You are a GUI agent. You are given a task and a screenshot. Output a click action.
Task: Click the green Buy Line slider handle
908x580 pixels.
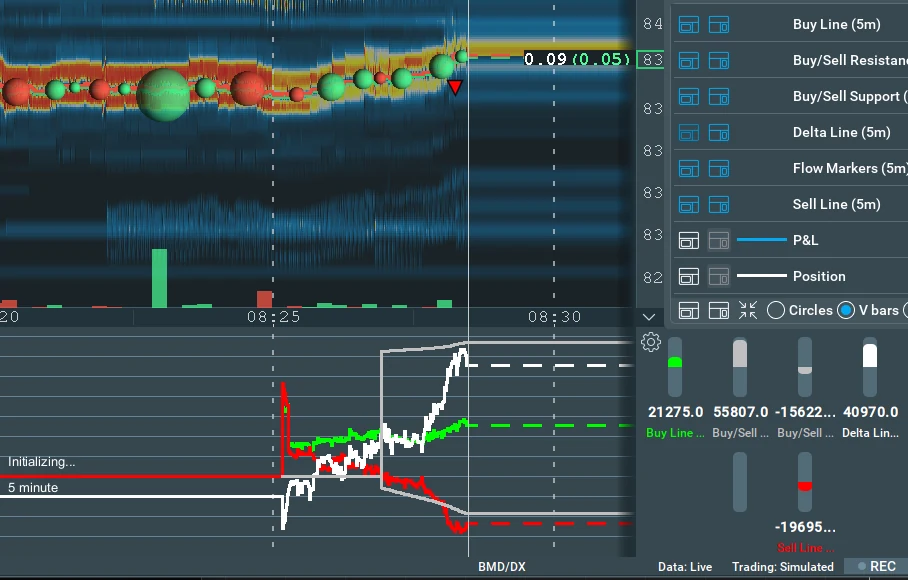click(x=675, y=362)
